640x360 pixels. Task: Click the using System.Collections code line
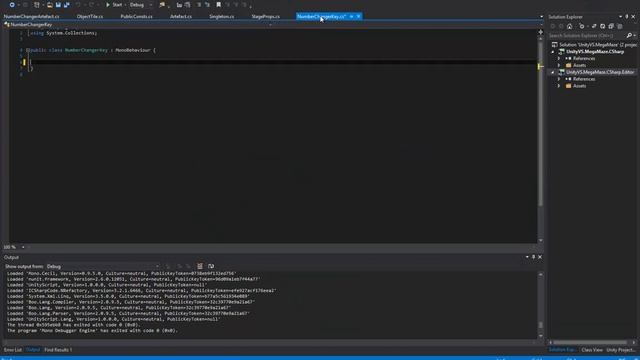click(x=63, y=33)
